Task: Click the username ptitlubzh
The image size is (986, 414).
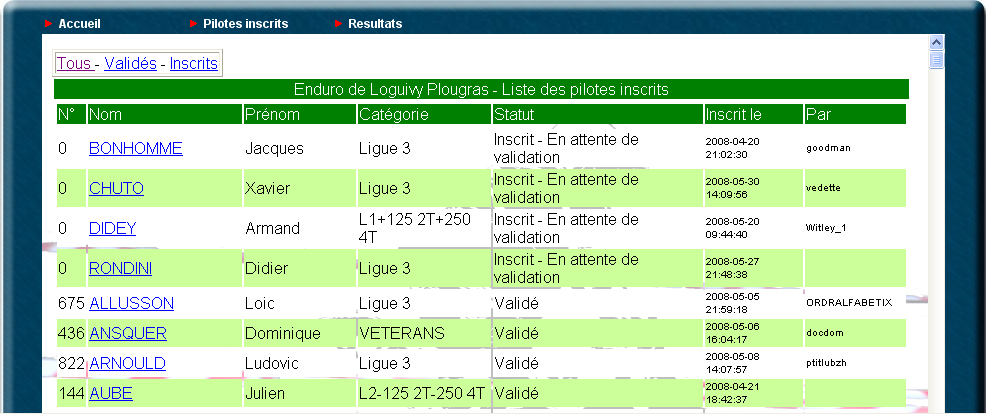Action: (828, 363)
